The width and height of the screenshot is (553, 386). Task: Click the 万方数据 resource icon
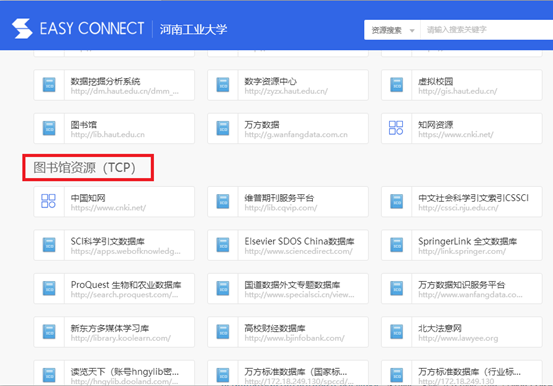(223, 128)
